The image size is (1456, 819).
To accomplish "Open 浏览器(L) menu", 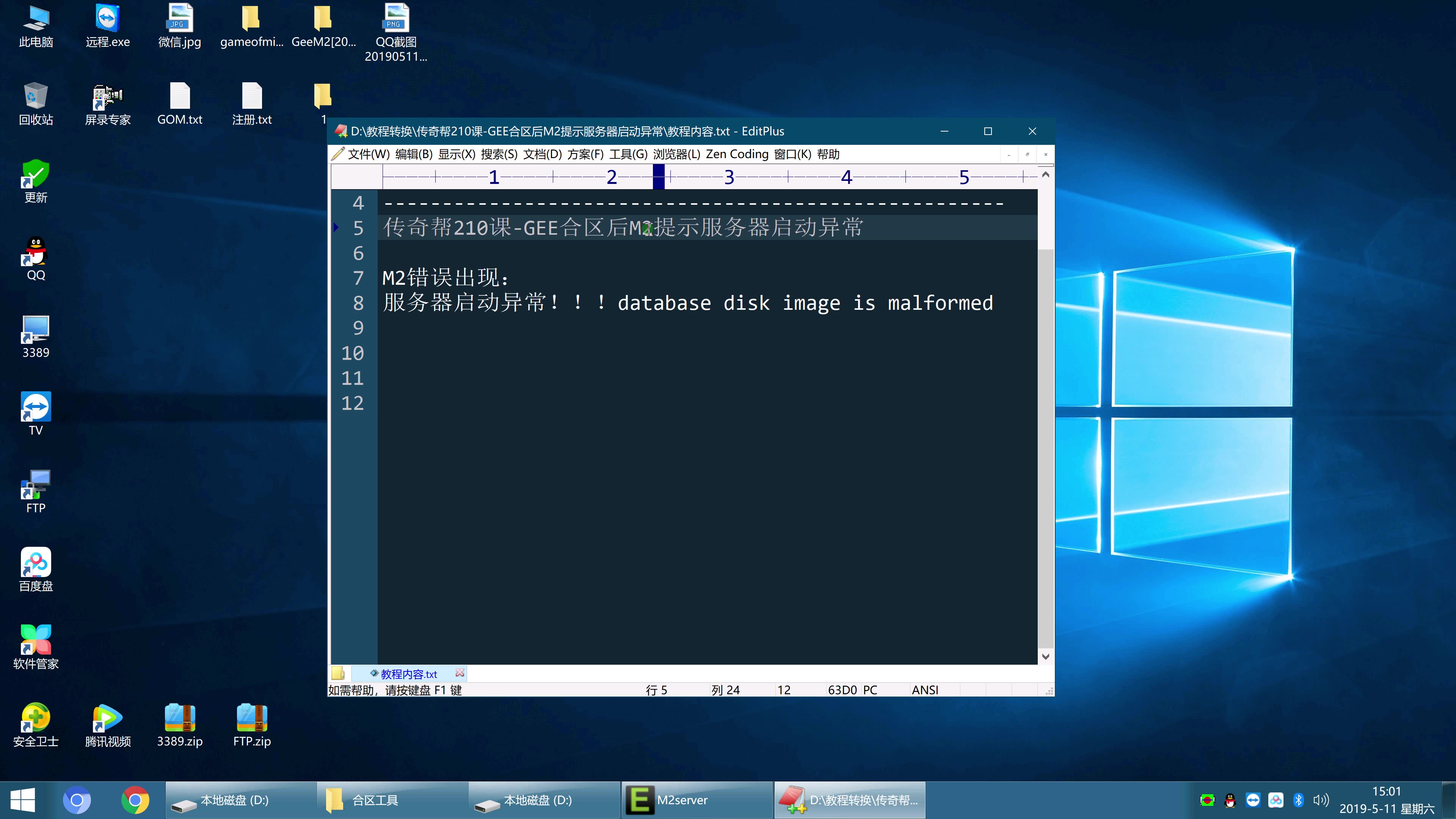I will pos(676,154).
